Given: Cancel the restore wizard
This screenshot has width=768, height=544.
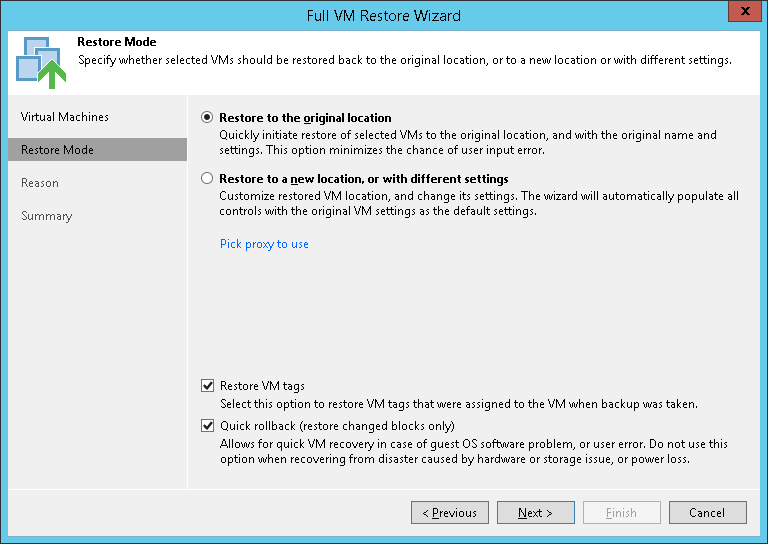Looking at the screenshot, I should 707,513.
